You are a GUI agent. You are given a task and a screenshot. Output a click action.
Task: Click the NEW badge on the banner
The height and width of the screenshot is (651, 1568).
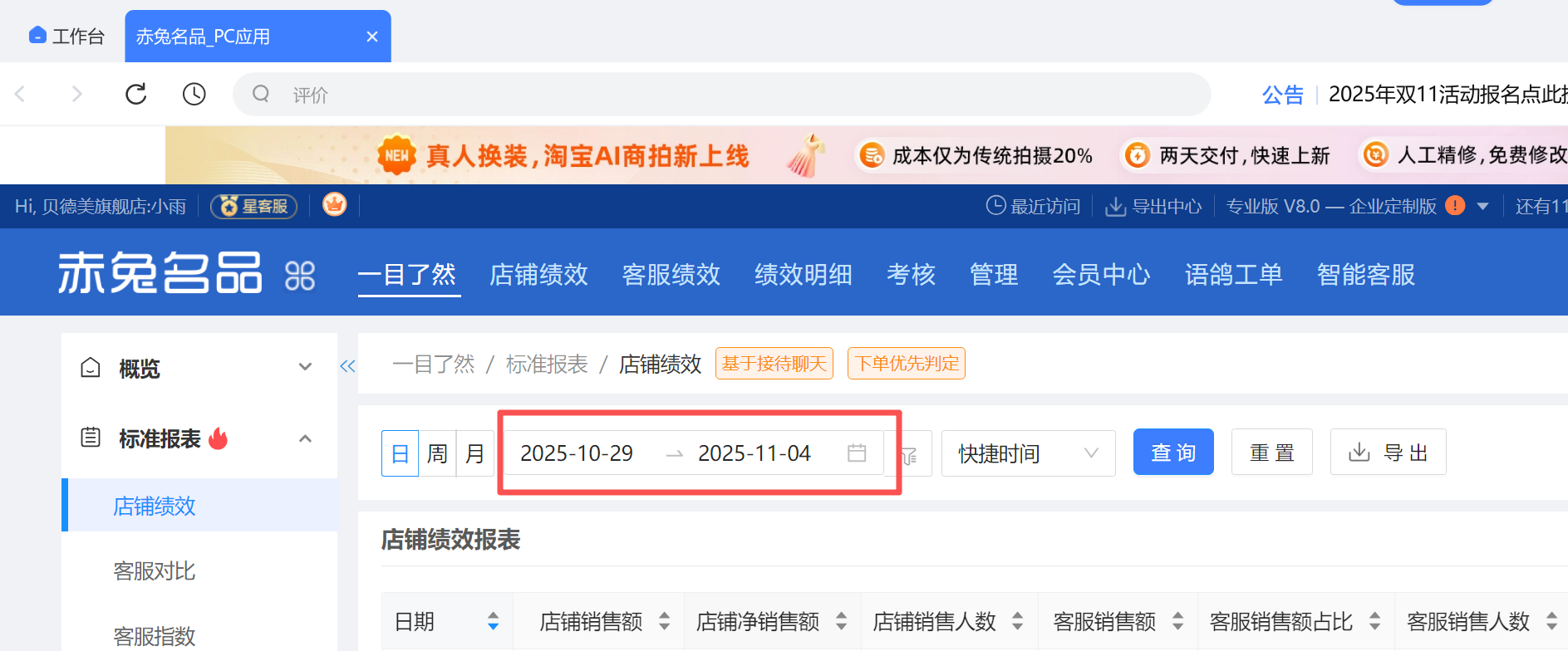click(397, 155)
